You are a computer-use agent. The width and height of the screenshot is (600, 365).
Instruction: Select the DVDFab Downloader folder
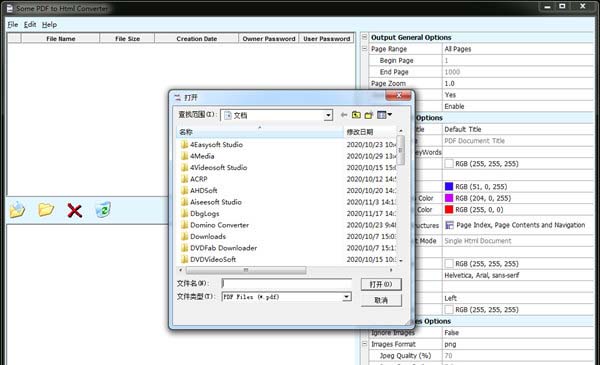click(219, 248)
